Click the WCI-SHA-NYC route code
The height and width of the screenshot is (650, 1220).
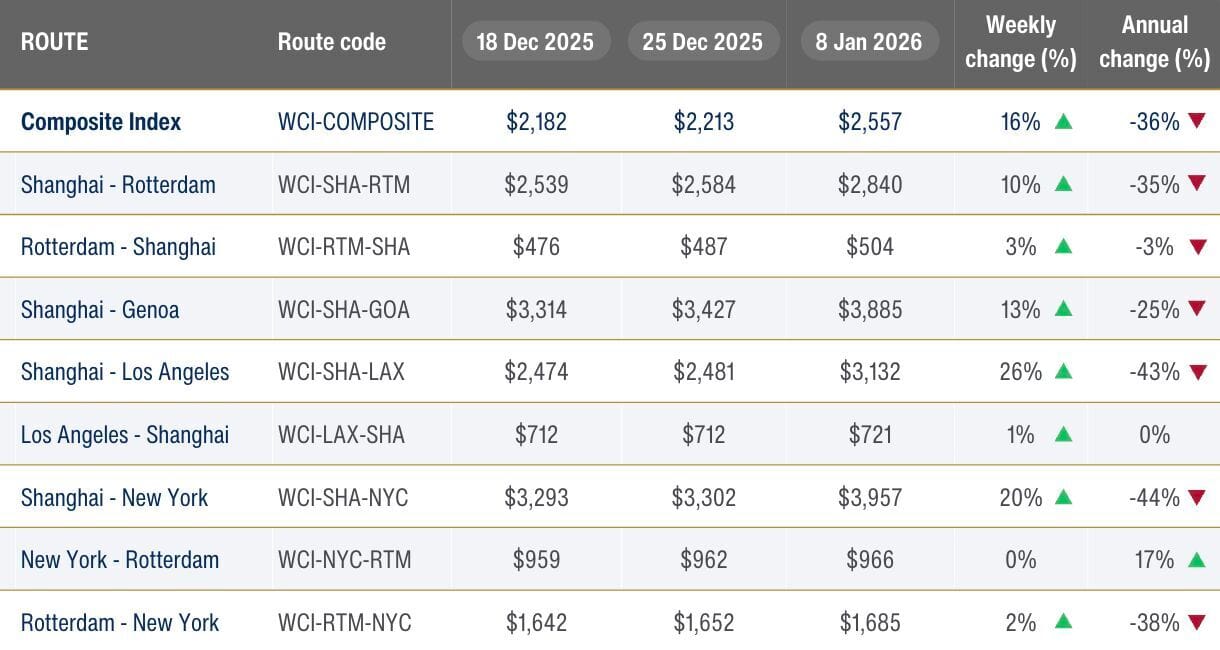pyautogui.click(x=343, y=497)
